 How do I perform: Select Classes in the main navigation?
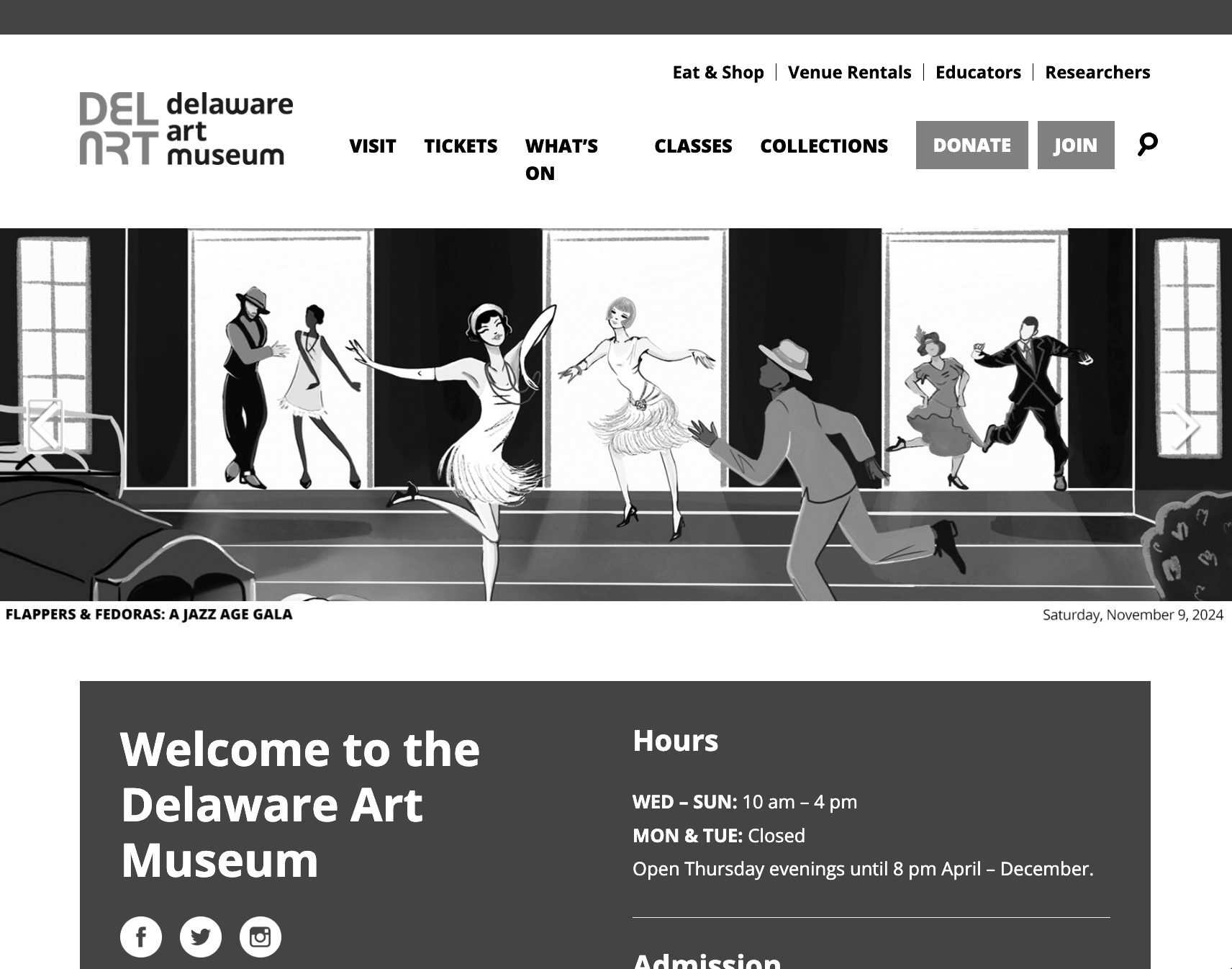(x=693, y=146)
